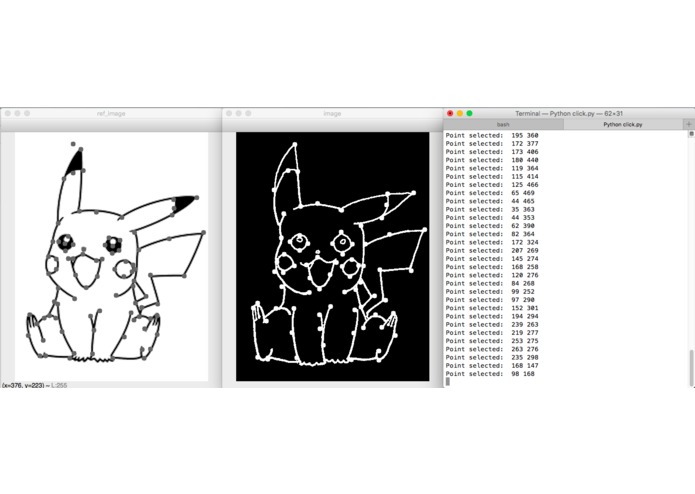
Task: Click the line 'Point selected: 84 268'
Action: tap(490, 283)
